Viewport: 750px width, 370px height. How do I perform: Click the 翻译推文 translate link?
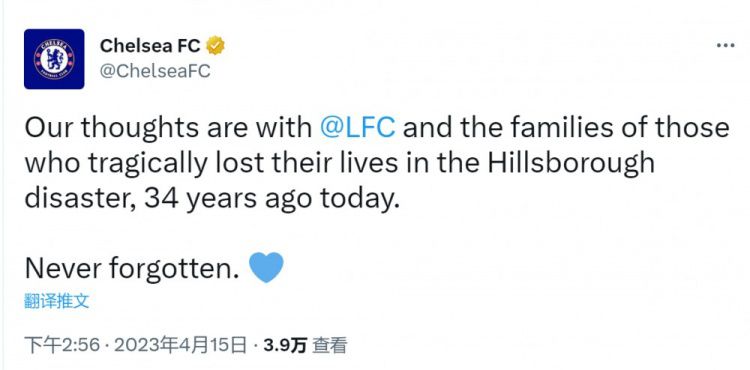[57, 301]
